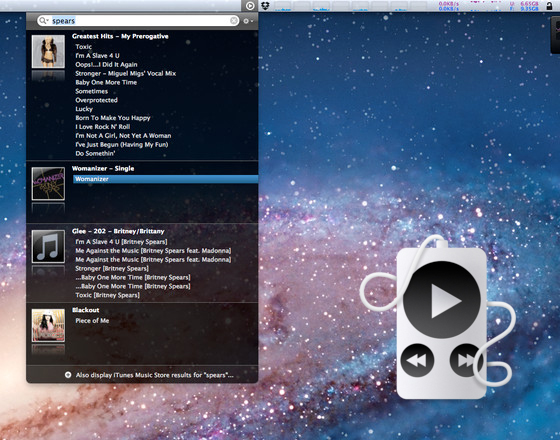Click the Glee – 202 – Britney/Brittany title
The width and height of the screenshot is (560, 440).
[118, 231]
